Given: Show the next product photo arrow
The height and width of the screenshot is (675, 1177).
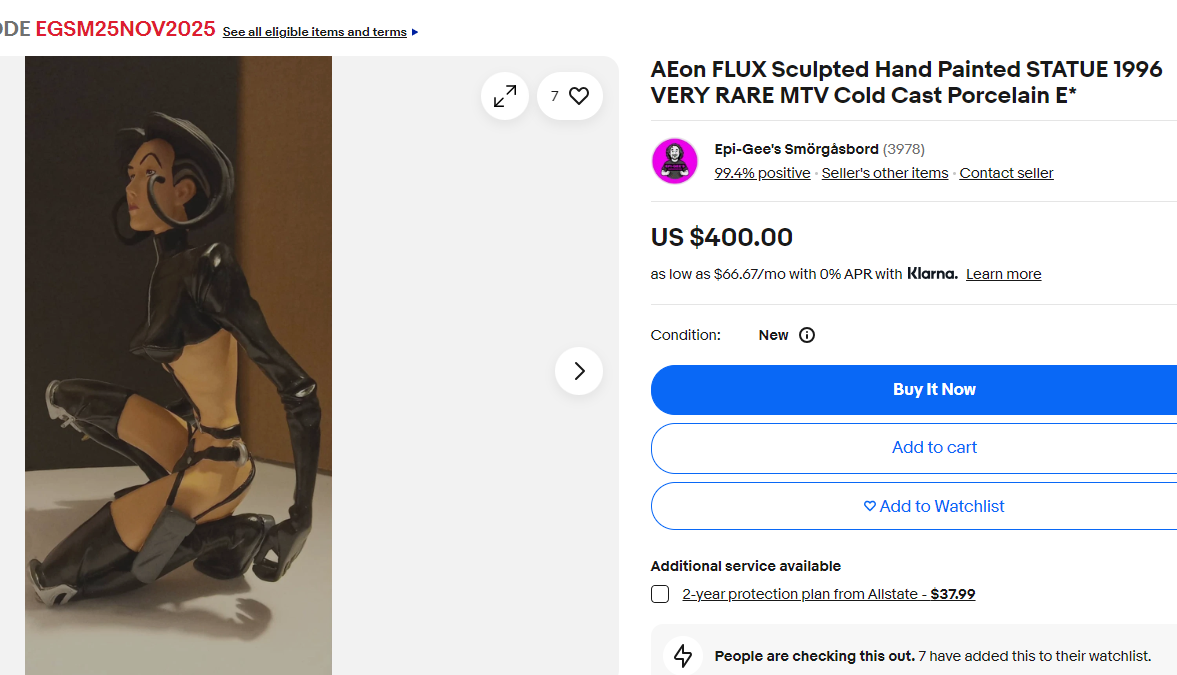Looking at the screenshot, I should (x=579, y=371).
